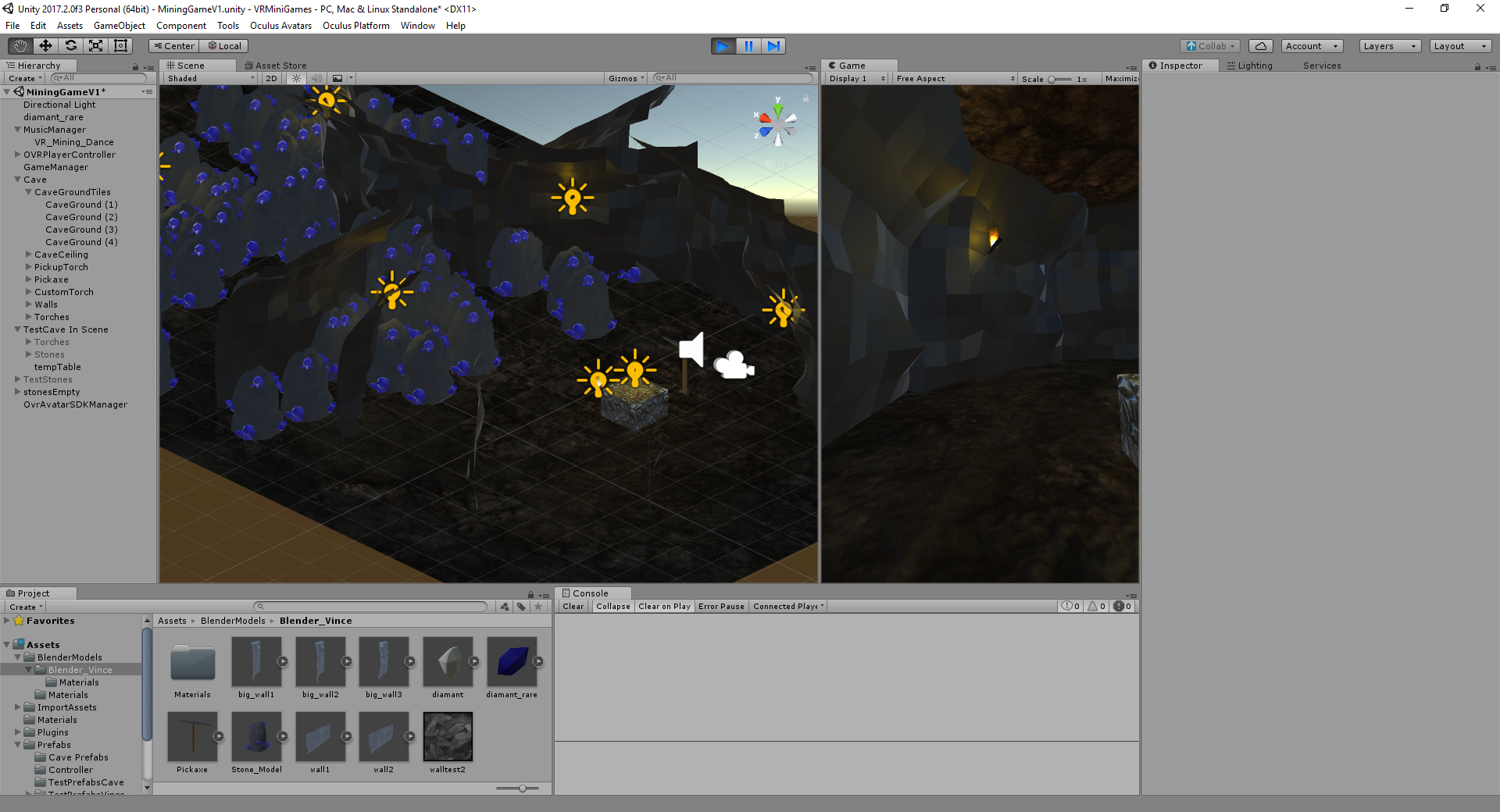Open the GameObject menu
The height and width of the screenshot is (812, 1500).
pos(119,26)
